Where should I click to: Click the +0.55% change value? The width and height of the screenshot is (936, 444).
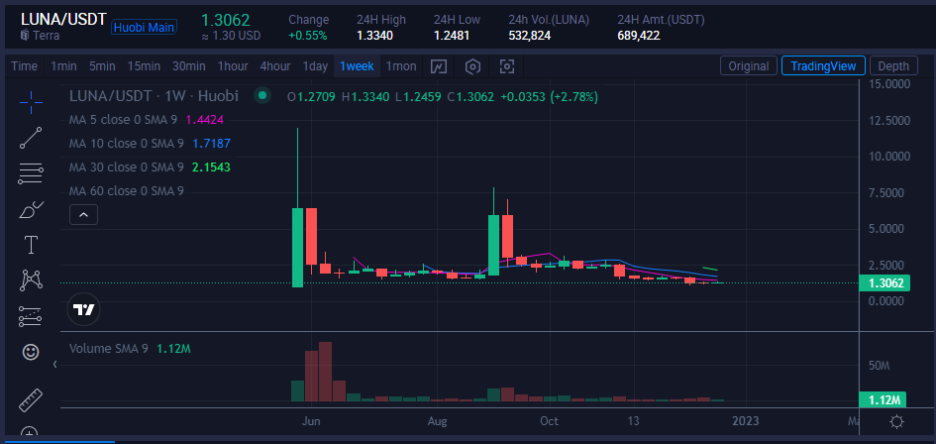[307, 36]
